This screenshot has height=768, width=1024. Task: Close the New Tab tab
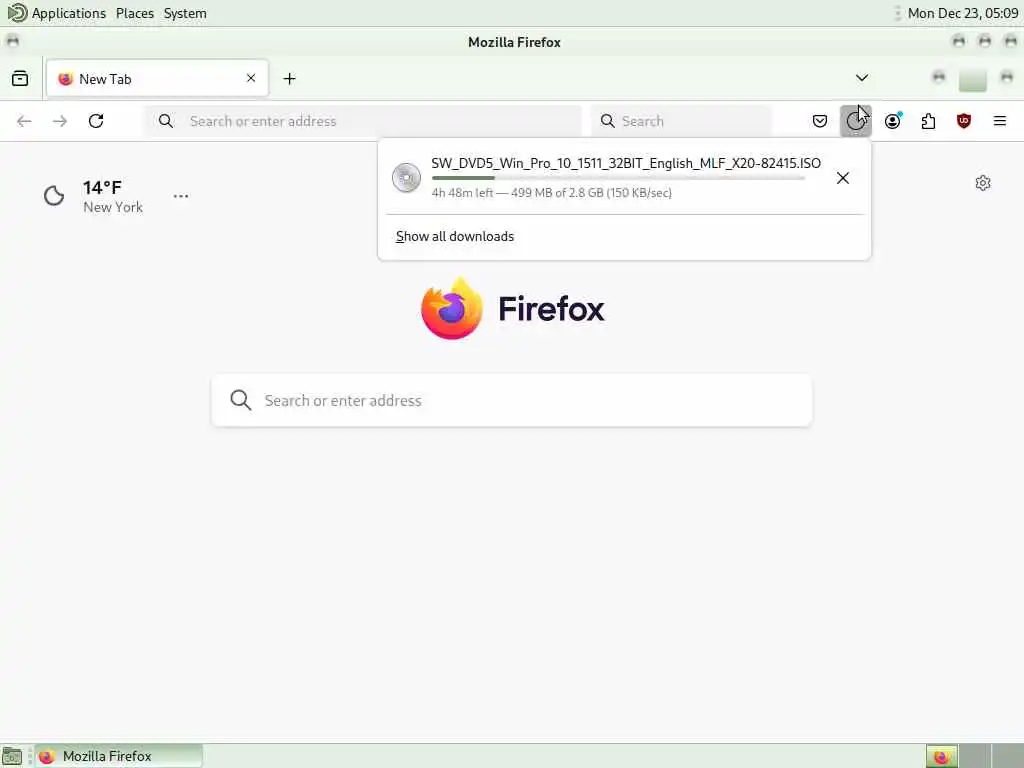point(251,78)
